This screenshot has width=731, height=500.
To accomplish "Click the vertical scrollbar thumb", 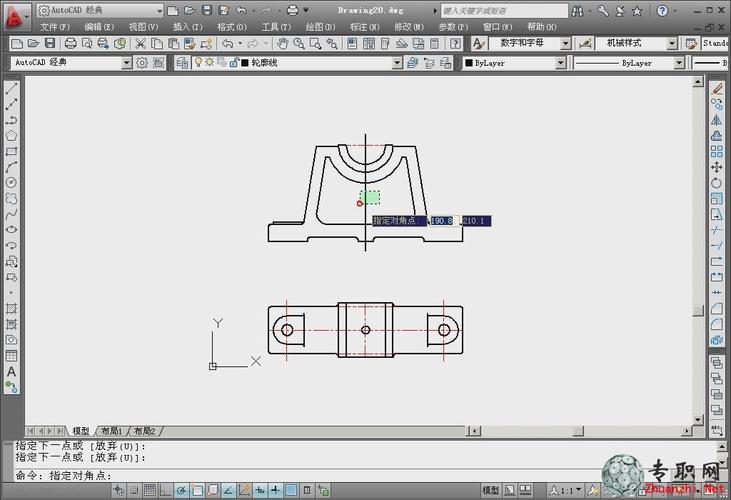I will pyautogui.click(x=698, y=311).
